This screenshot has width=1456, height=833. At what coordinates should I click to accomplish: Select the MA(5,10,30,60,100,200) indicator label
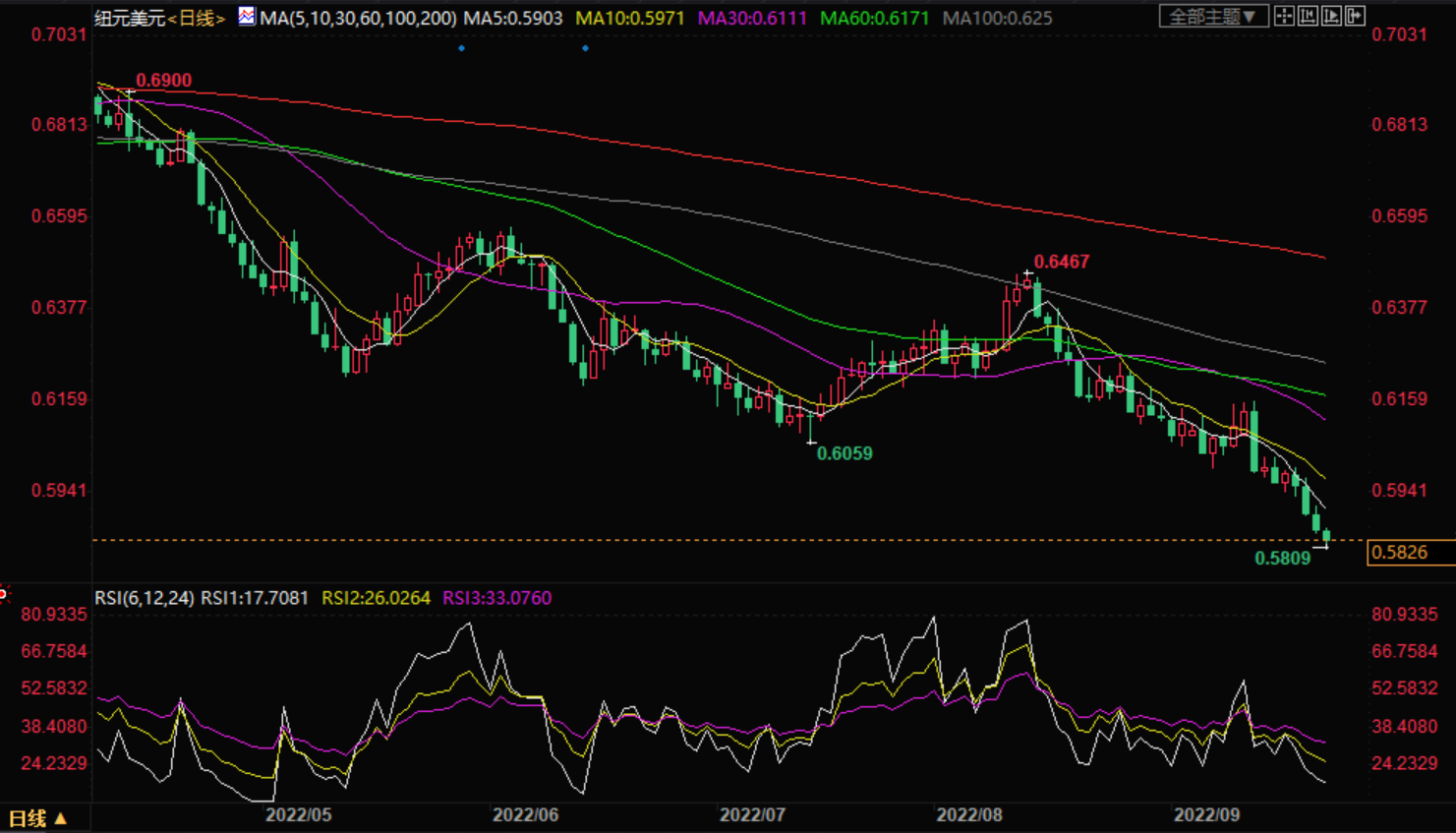click(x=358, y=18)
